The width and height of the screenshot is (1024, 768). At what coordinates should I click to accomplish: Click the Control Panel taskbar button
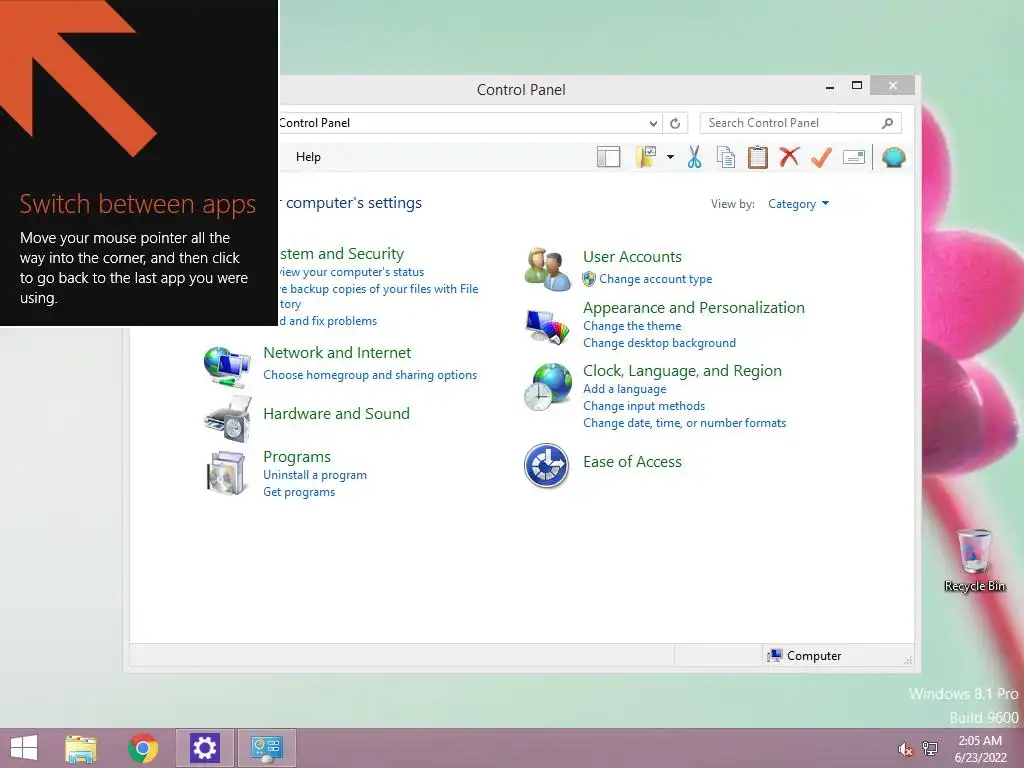[x=266, y=748]
